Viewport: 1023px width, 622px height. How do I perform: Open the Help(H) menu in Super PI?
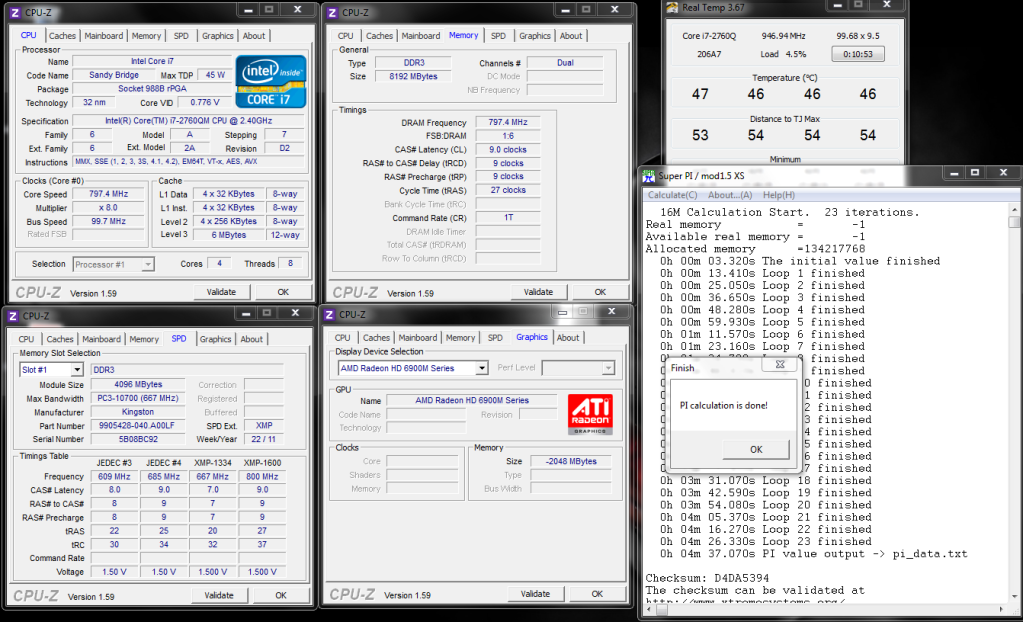pyautogui.click(x=779, y=195)
